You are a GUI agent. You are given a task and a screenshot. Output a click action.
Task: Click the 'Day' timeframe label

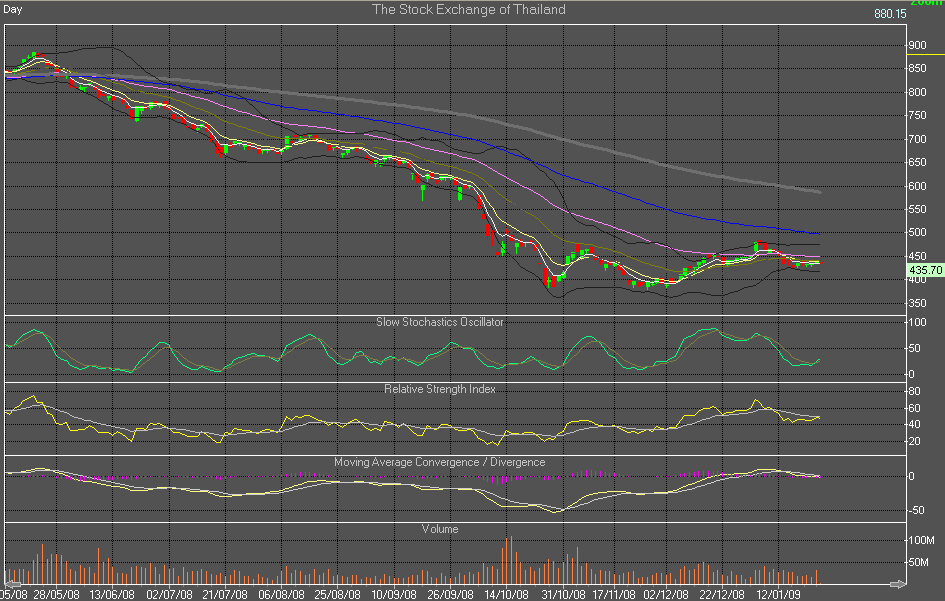coord(13,9)
